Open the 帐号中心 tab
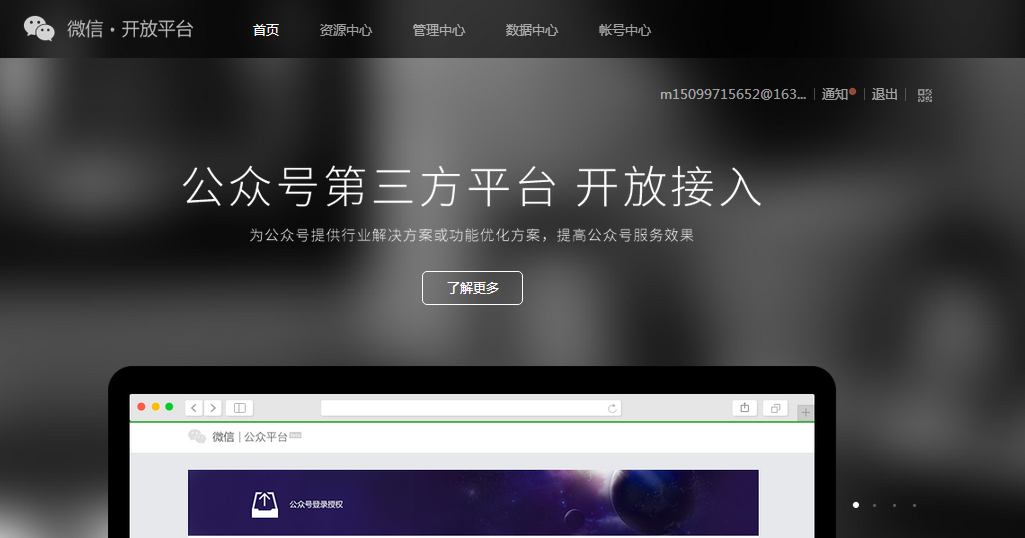Viewport: 1025px width, 538px height. point(625,30)
